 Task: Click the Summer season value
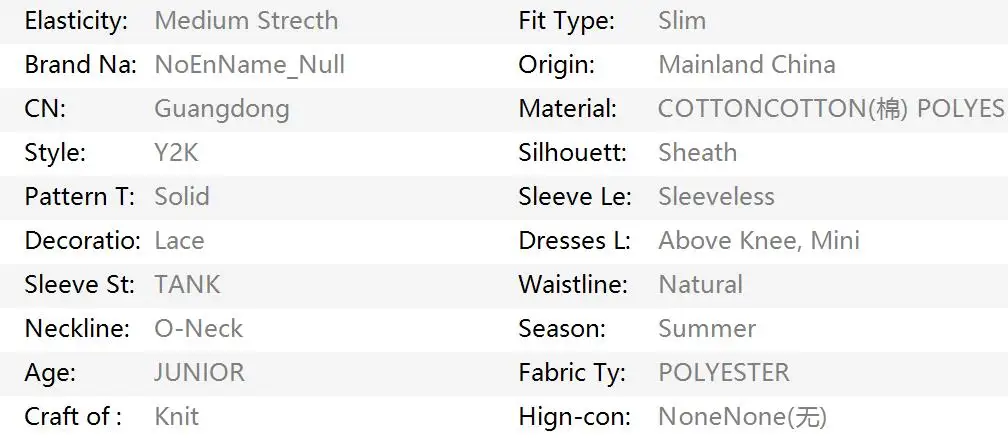coord(706,329)
